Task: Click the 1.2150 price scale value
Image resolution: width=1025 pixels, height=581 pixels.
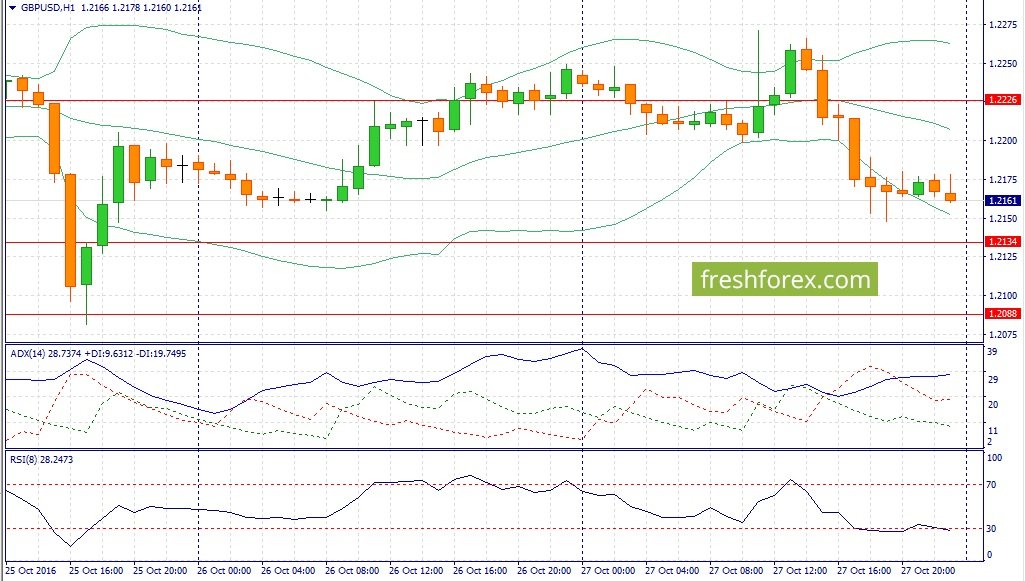Action: click(x=1003, y=218)
